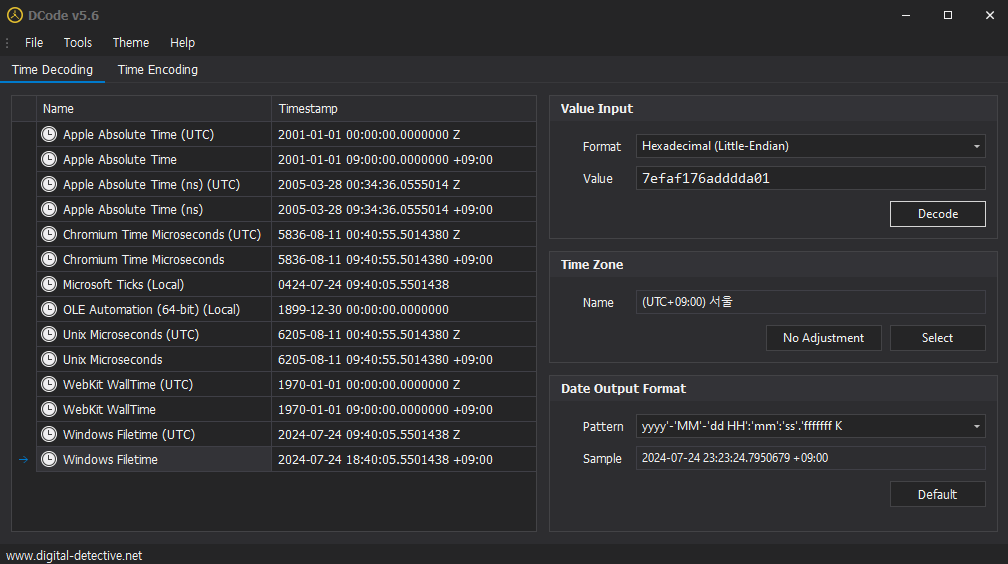The image size is (1008, 564).
Task: Open the File menu
Action: (34, 42)
